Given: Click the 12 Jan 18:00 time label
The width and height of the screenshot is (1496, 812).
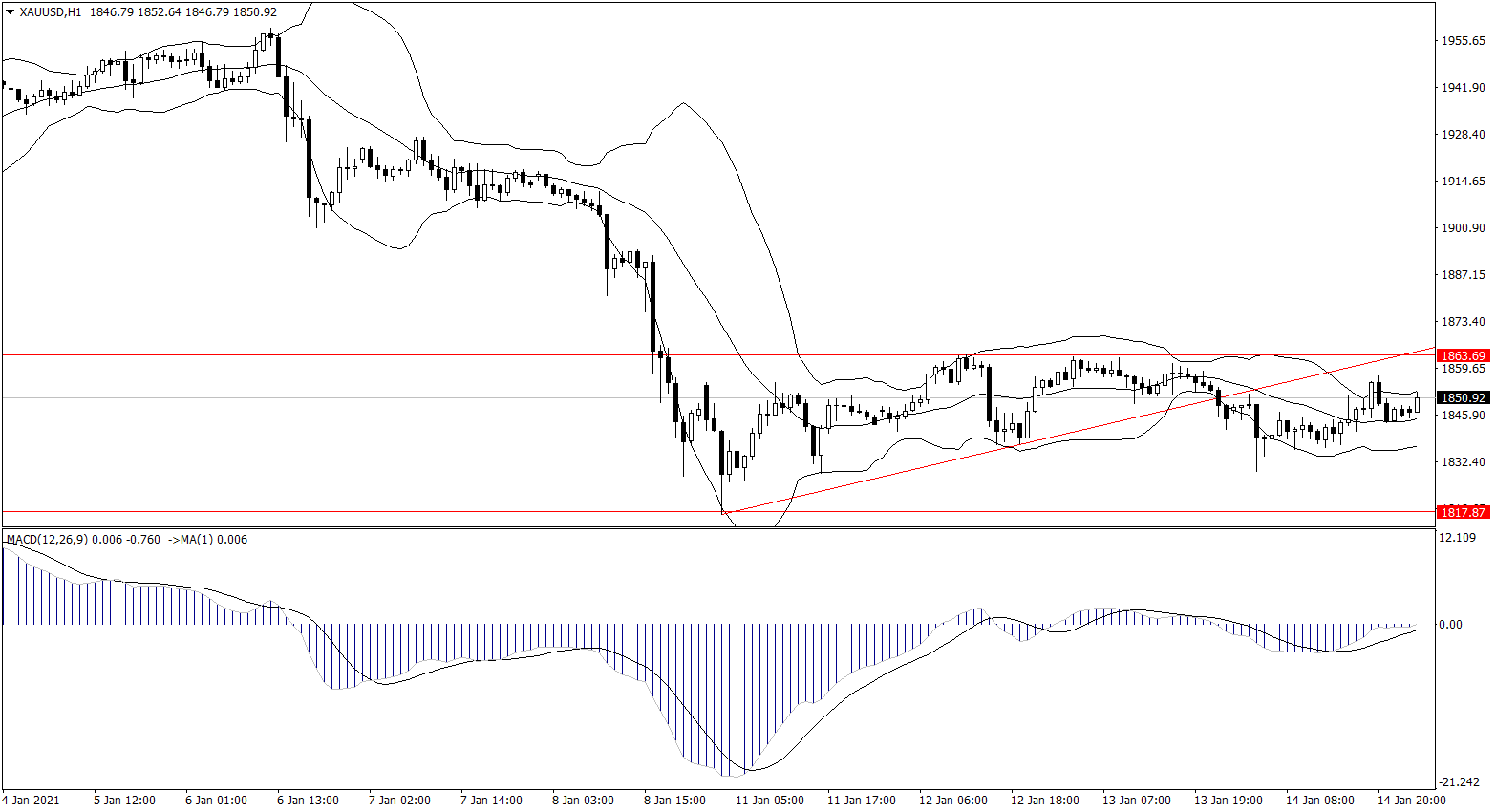Looking at the screenshot, I should 1044,801.
